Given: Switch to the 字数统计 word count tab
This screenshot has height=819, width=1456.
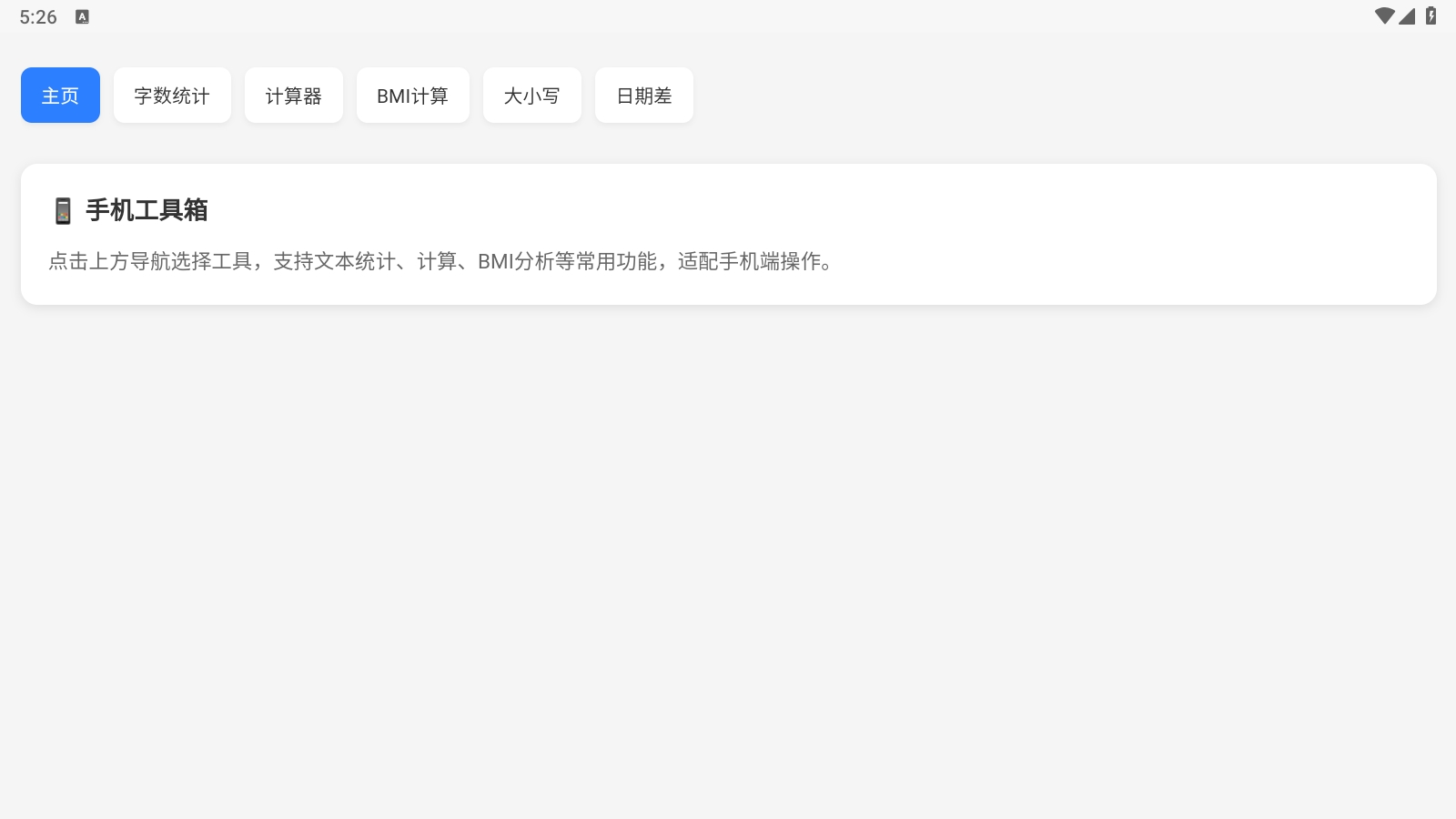Looking at the screenshot, I should point(172,95).
